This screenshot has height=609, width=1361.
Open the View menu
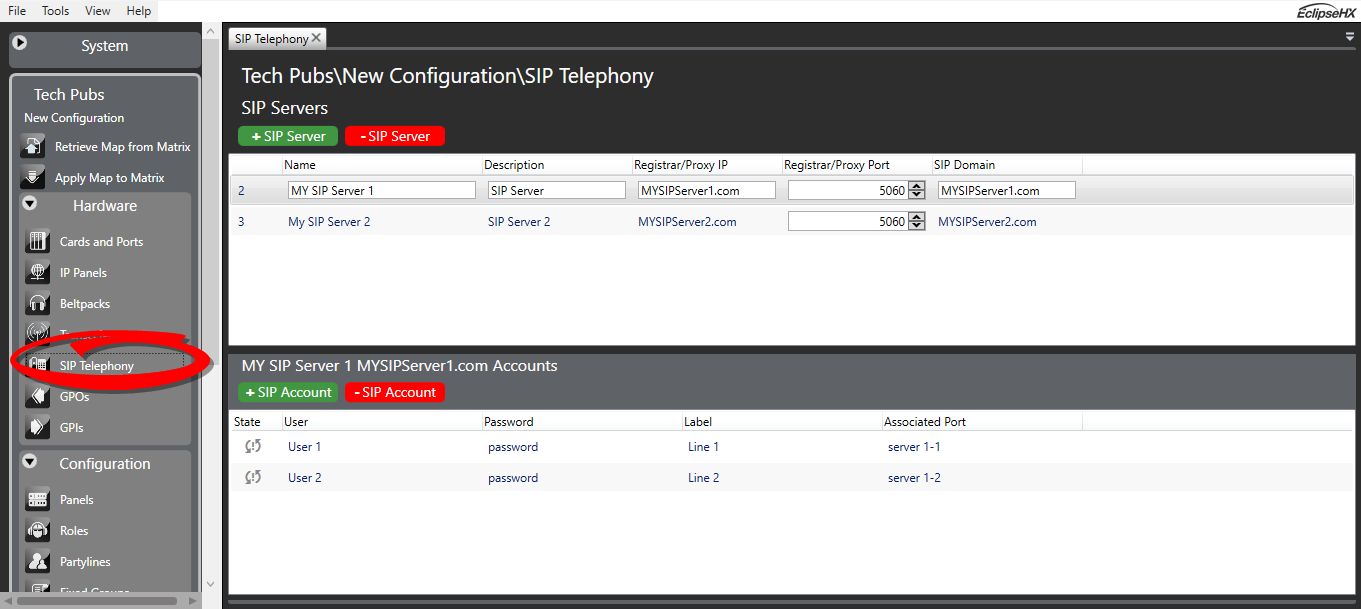click(98, 10)
